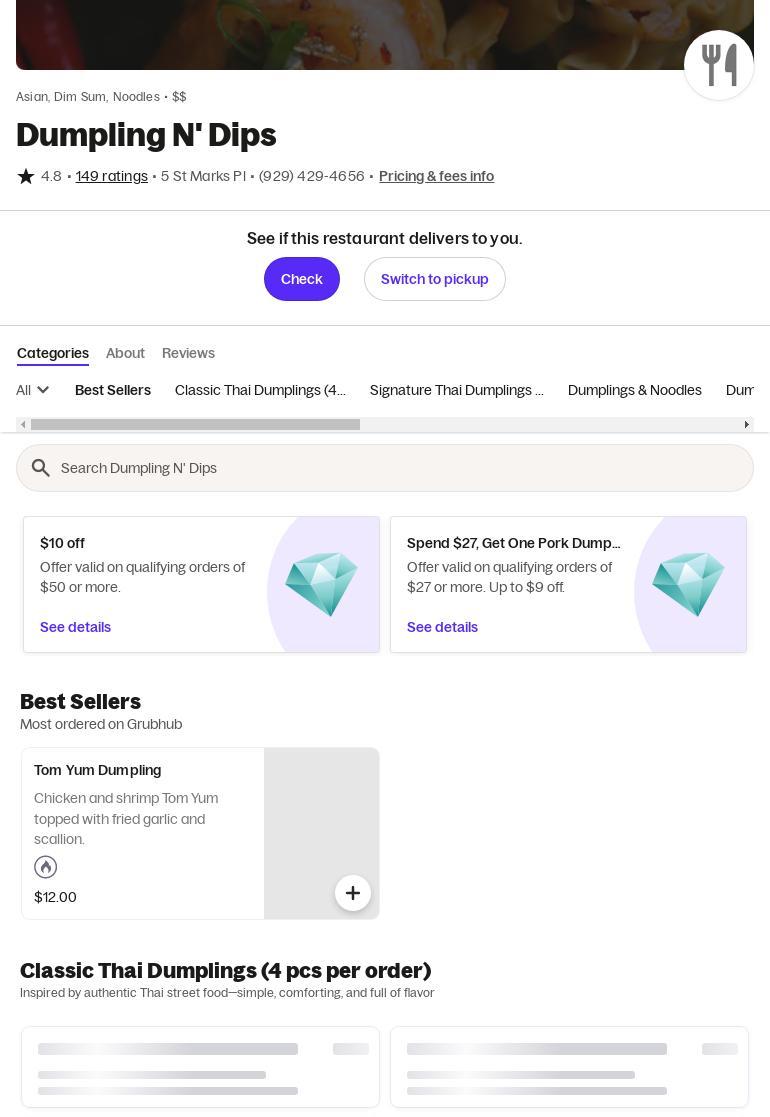Open the About tab
Screen dimensions: 770x1117
tap(125, 353)
